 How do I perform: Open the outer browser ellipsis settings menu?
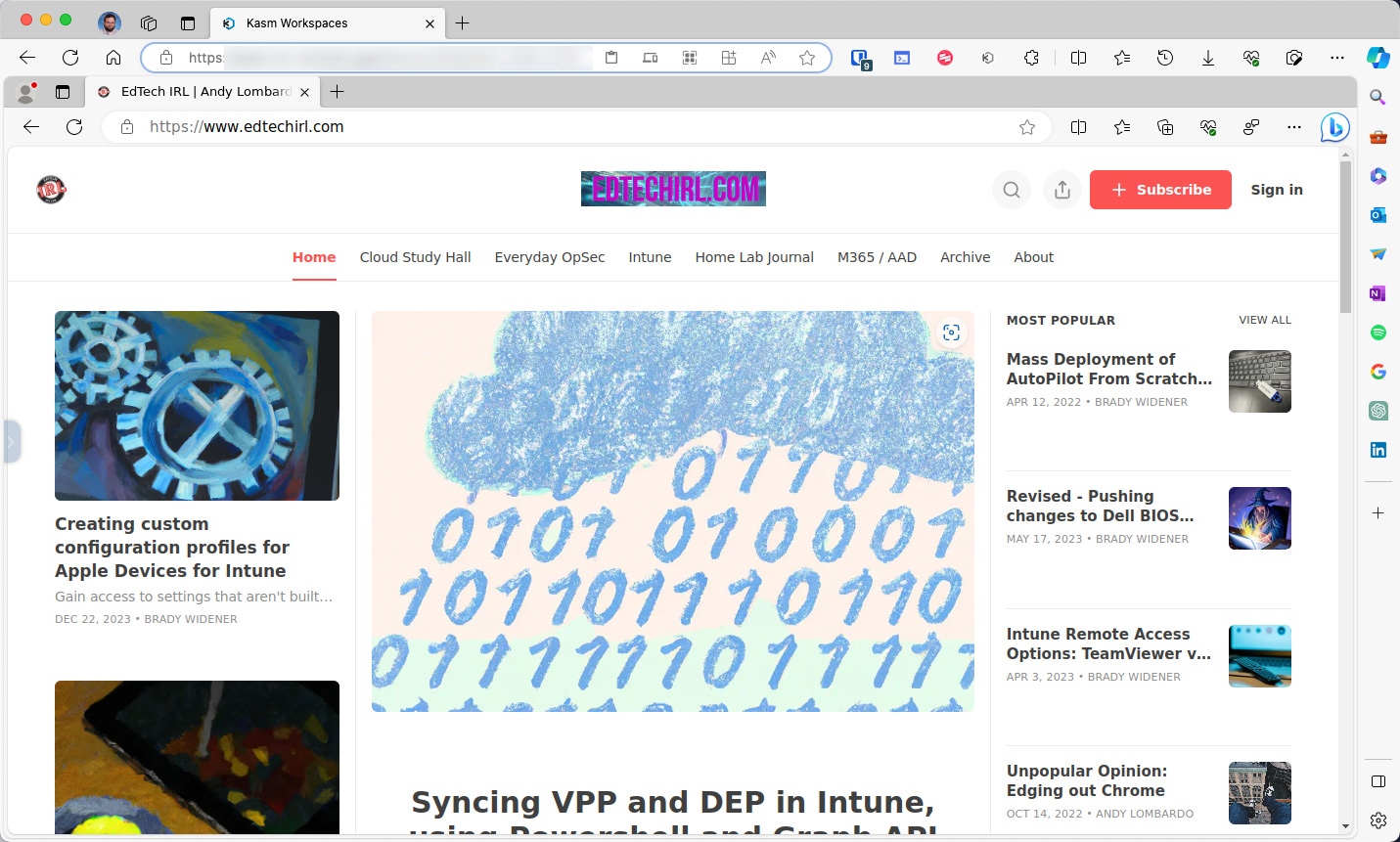pyautogui.click(x=1337, y=58)
